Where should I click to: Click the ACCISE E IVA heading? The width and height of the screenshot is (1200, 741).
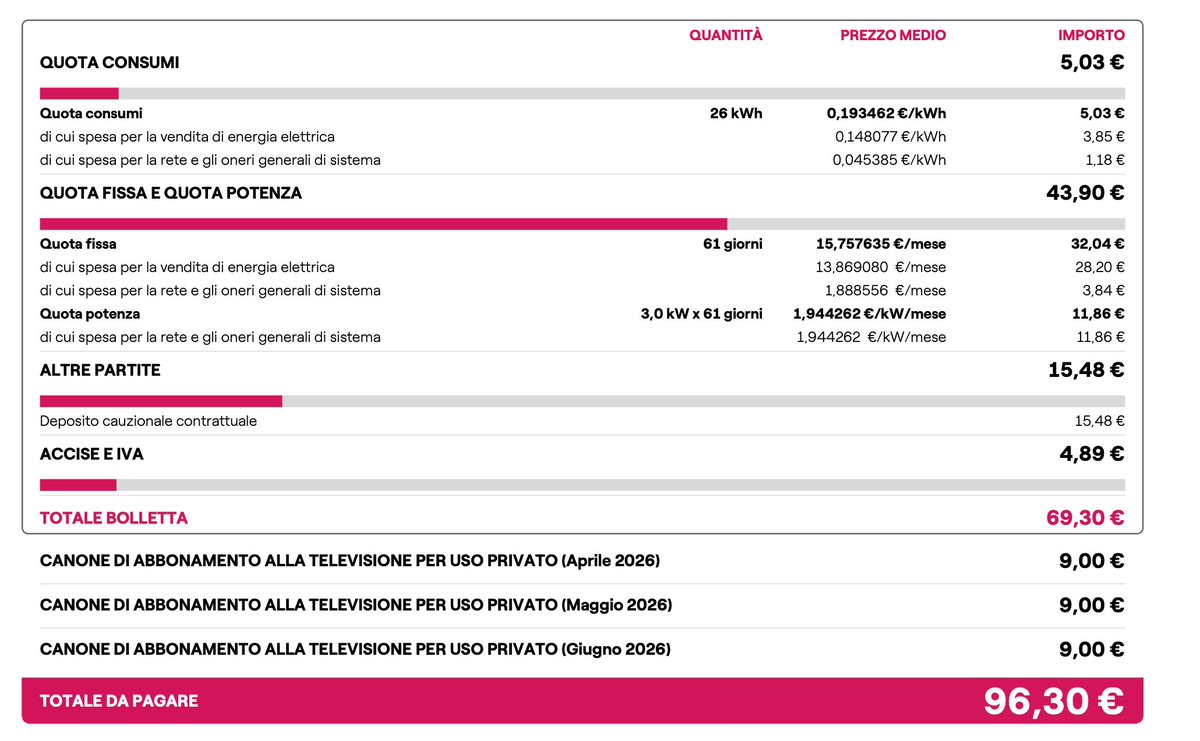click(x=92, y=454)
